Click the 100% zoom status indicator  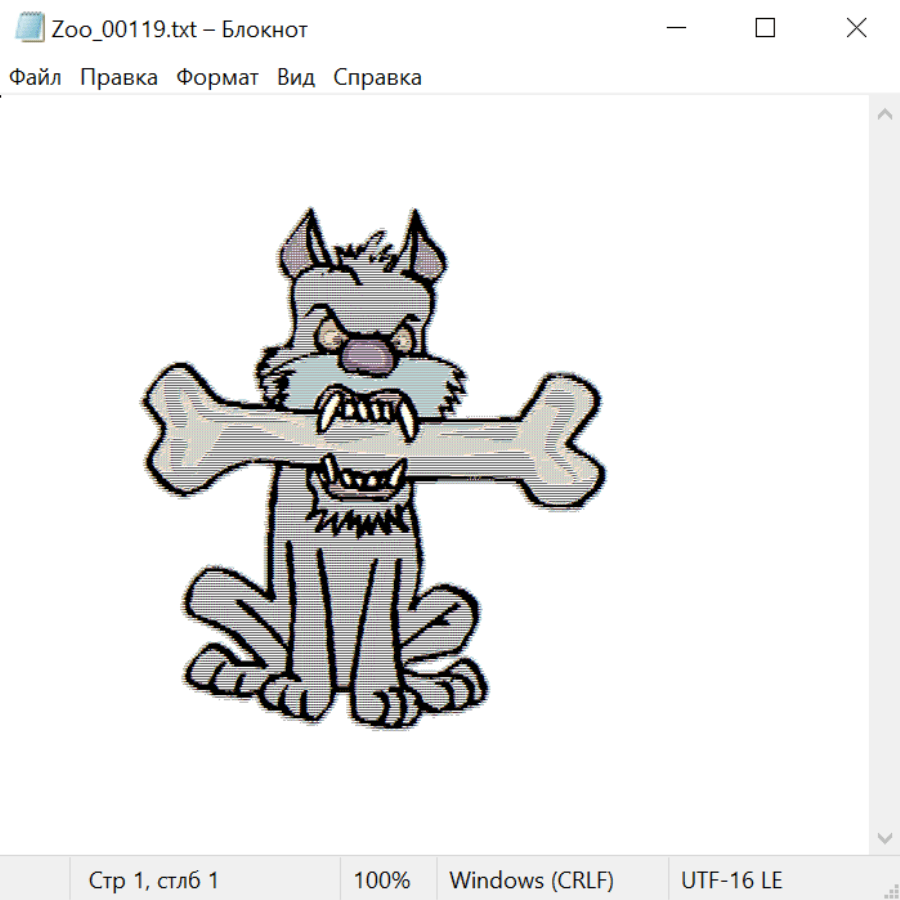click(382, 880)
